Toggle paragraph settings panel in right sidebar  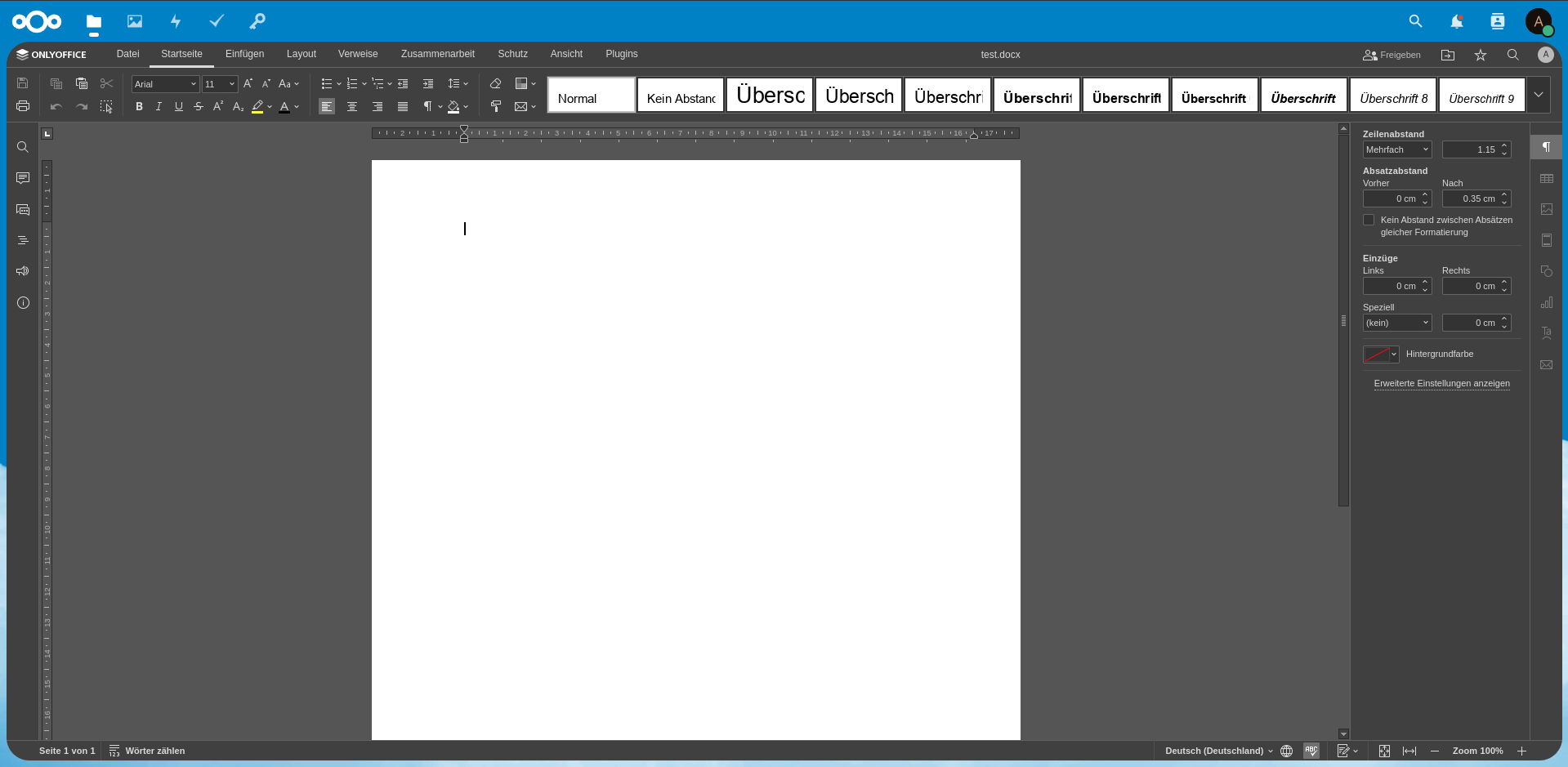(x=1546, y=147)
